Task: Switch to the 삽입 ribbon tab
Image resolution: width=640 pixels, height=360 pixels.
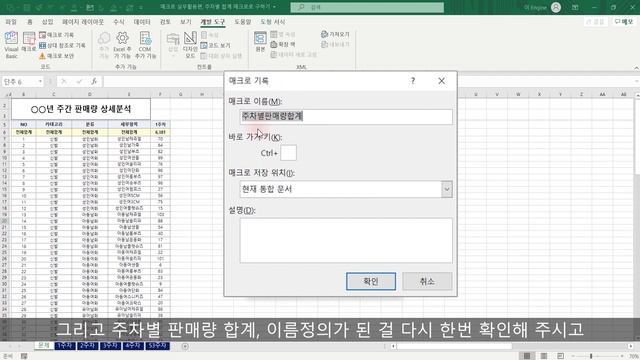Action: point(47,22)
